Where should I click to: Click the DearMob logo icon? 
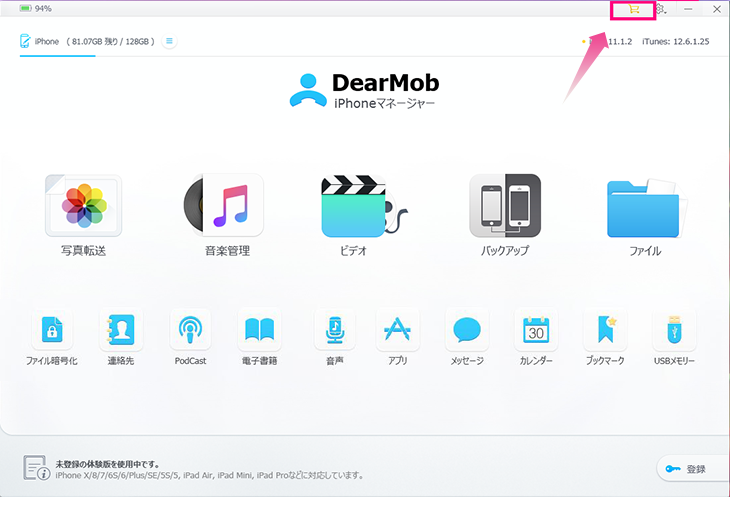point(308,90)
